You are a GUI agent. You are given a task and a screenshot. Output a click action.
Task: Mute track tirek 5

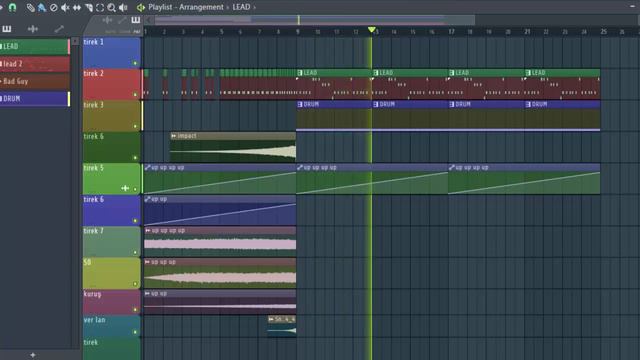pyautogui.click(x=135, y=189)
